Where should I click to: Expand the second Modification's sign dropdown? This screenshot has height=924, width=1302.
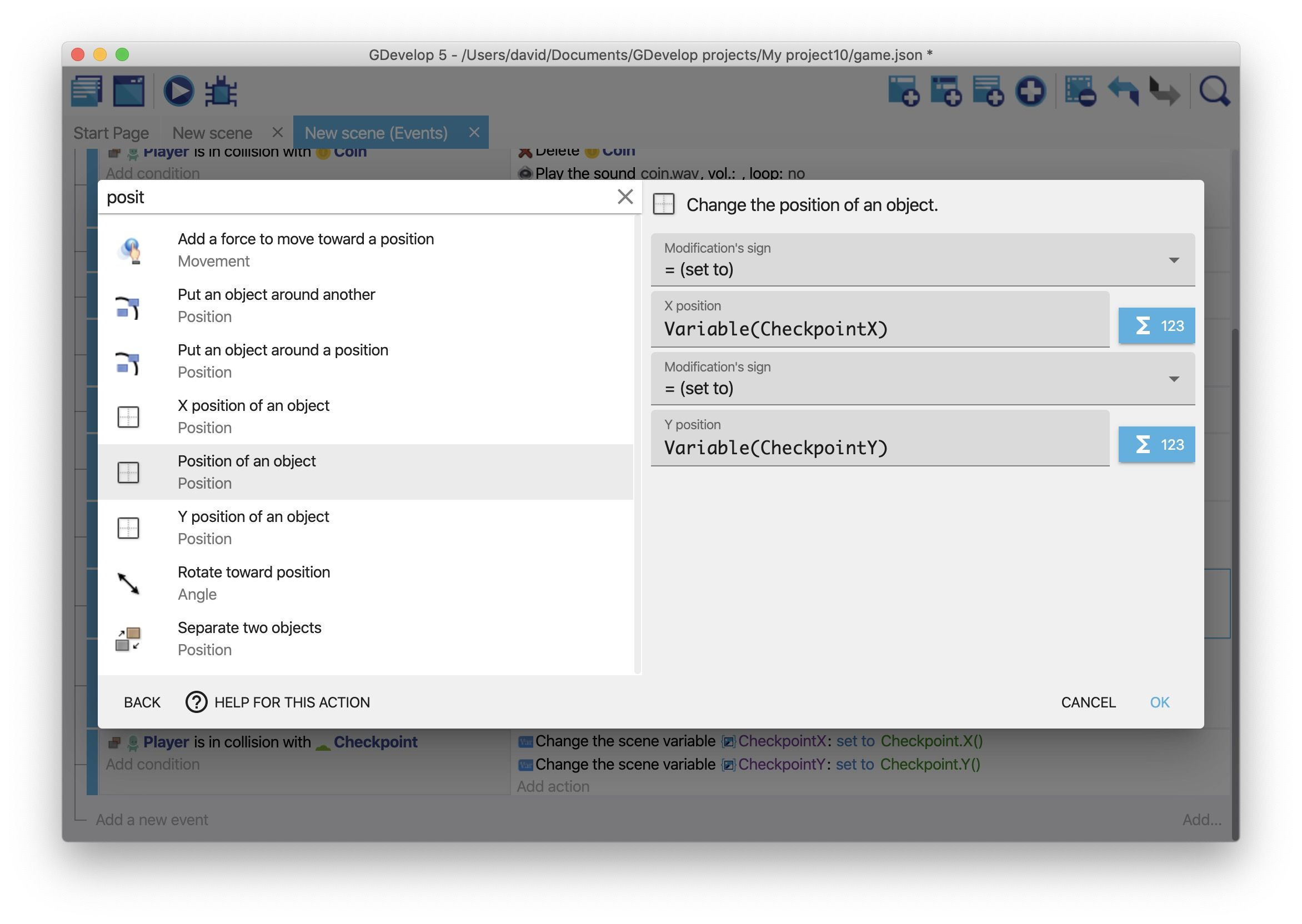(x=1173, y=379)
